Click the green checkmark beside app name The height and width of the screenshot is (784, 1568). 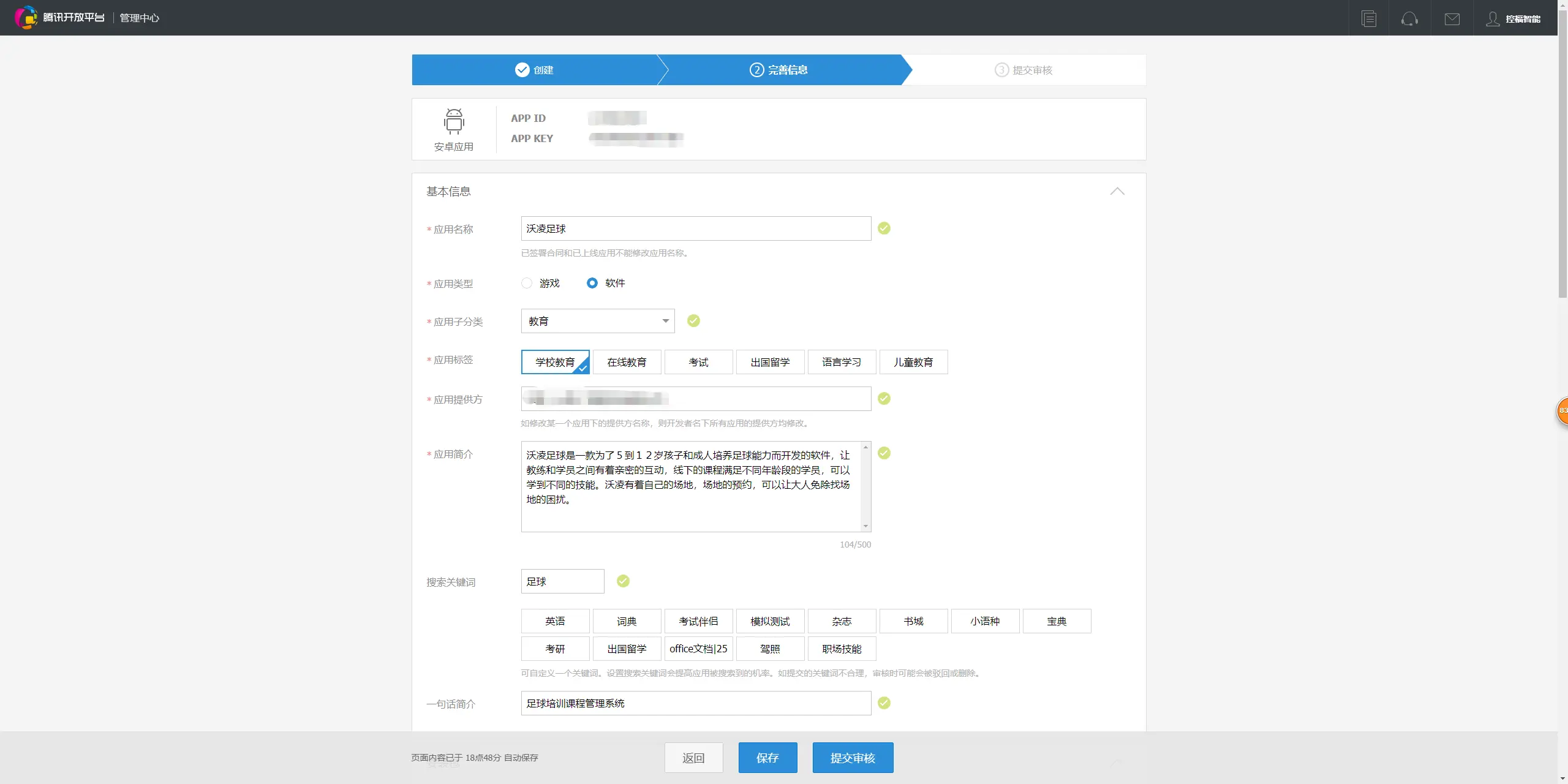(884, 228)
